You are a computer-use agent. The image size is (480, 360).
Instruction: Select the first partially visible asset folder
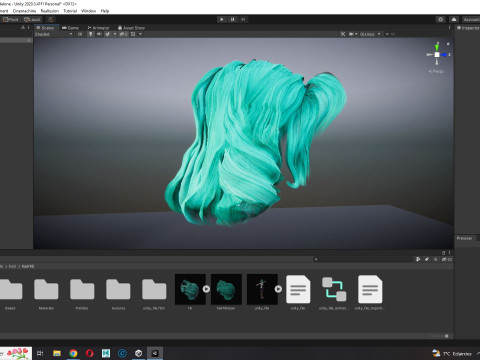pos(10,293)
